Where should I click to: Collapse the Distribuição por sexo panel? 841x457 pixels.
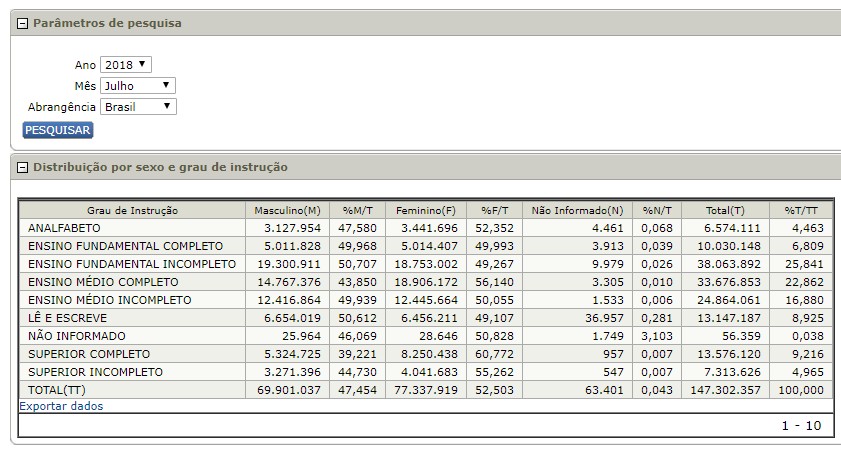point(22,167)
